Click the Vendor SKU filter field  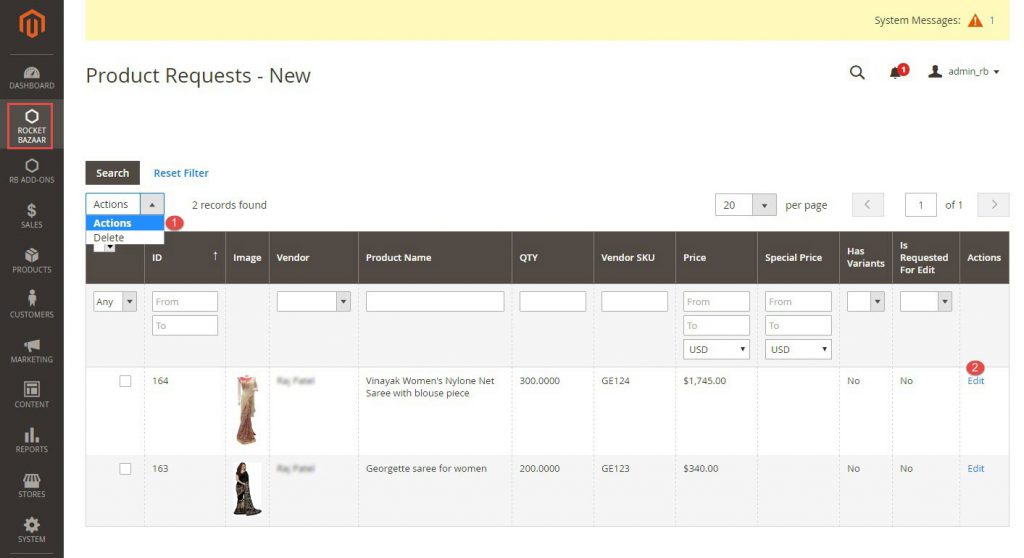pos(634,301)
